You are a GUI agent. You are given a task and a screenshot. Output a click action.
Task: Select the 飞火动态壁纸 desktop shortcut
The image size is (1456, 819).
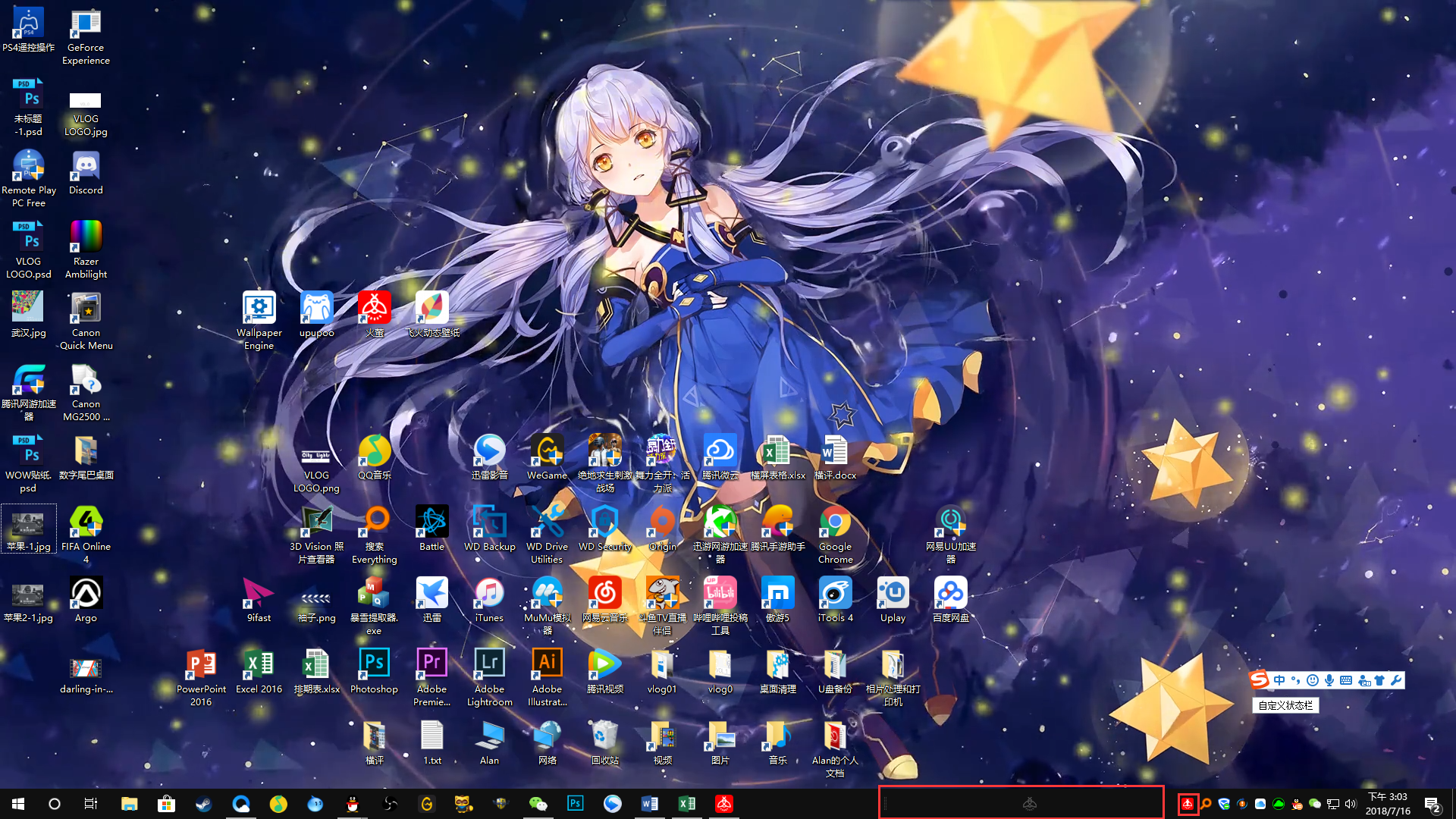[x=432, y=314]
